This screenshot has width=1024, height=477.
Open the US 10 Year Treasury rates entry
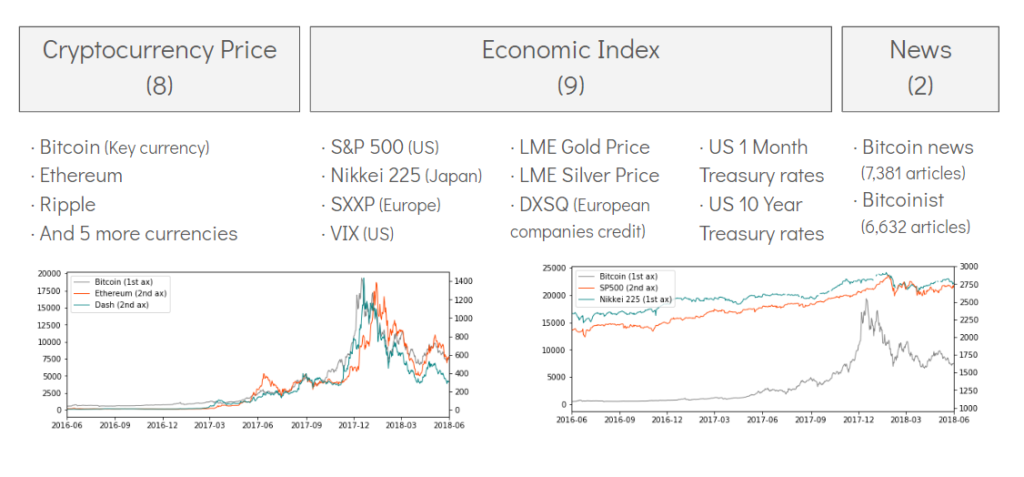click(x=761, y=219)
